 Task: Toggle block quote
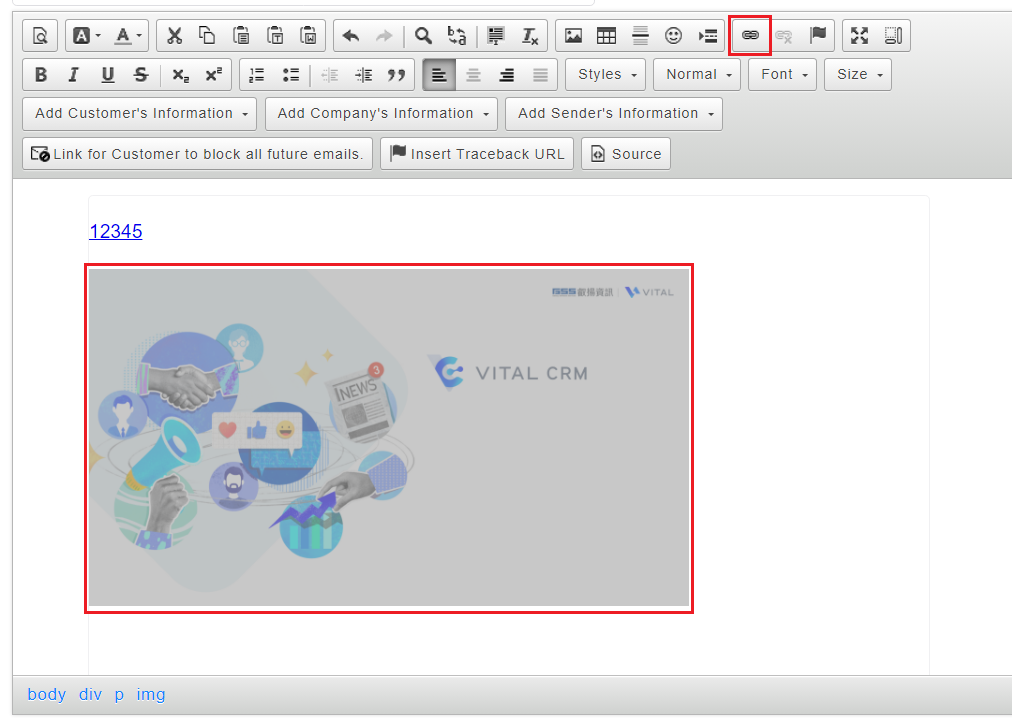pyautogui.click(x=397, y=75)
